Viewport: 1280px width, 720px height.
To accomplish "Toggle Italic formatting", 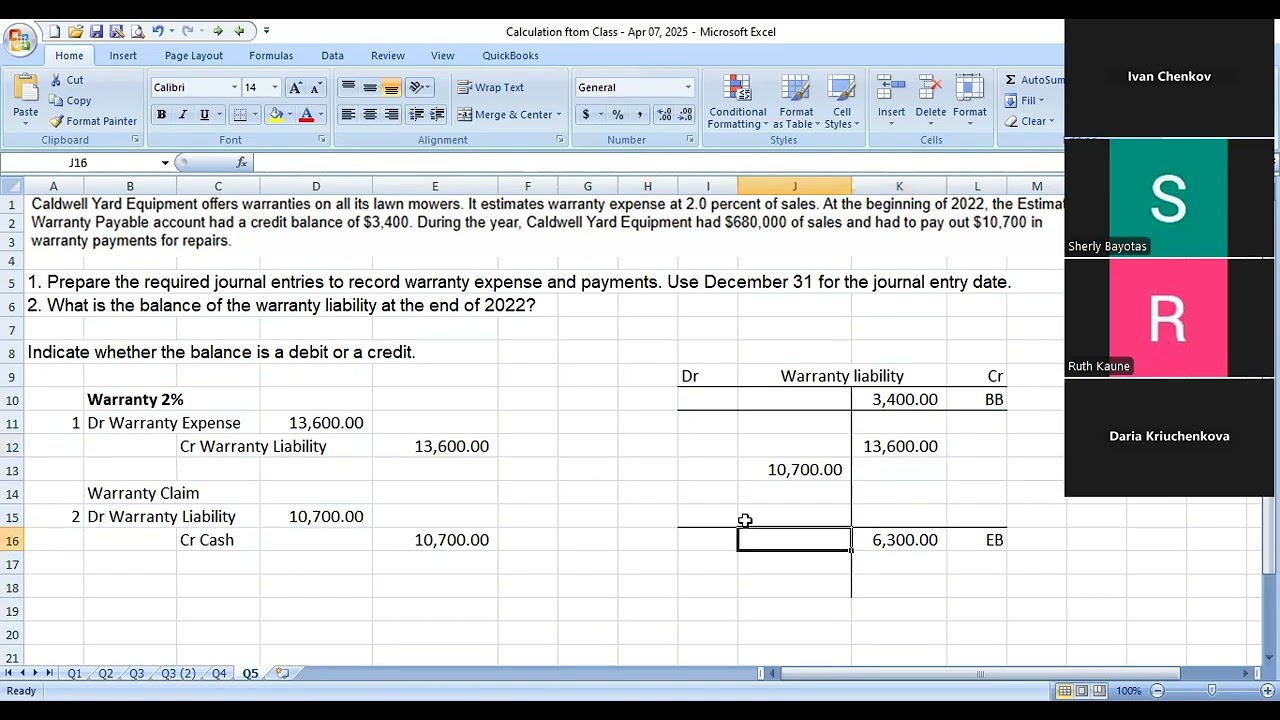I will (x=182, y=115).
